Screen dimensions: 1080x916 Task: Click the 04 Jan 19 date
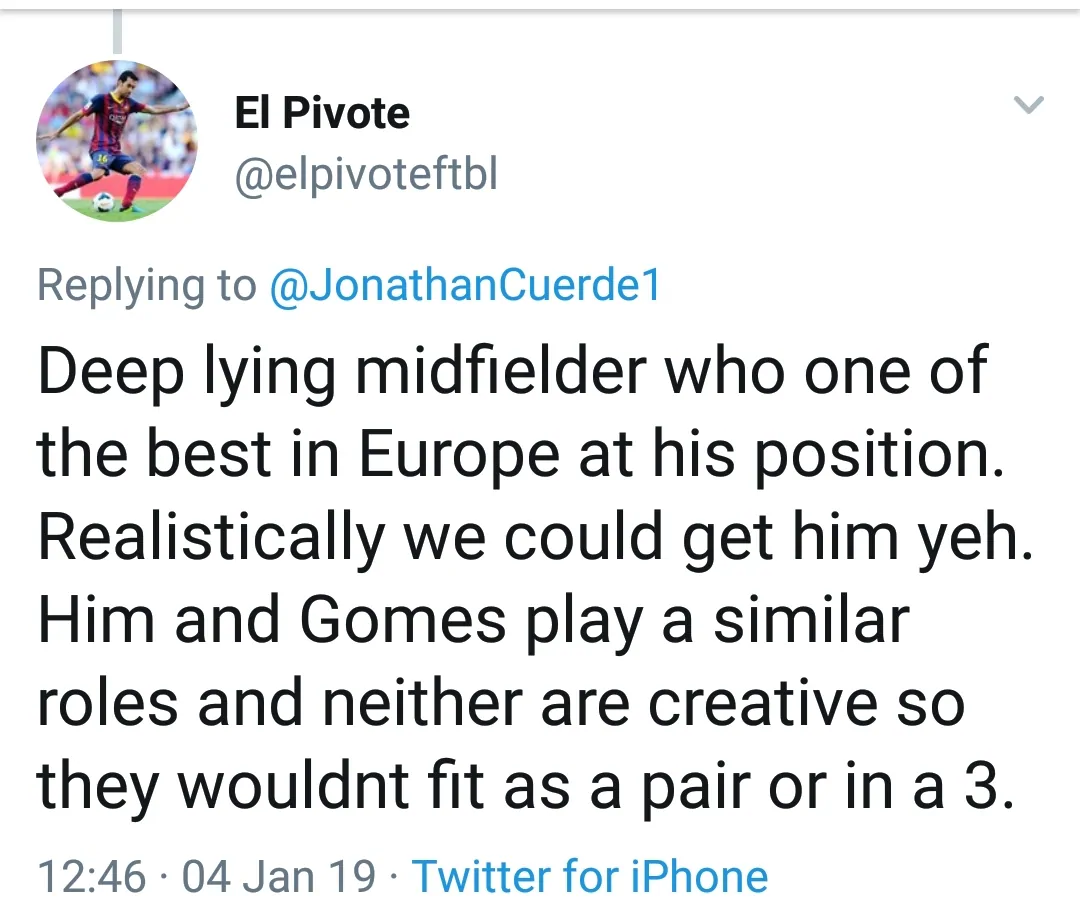coord(280,876)
